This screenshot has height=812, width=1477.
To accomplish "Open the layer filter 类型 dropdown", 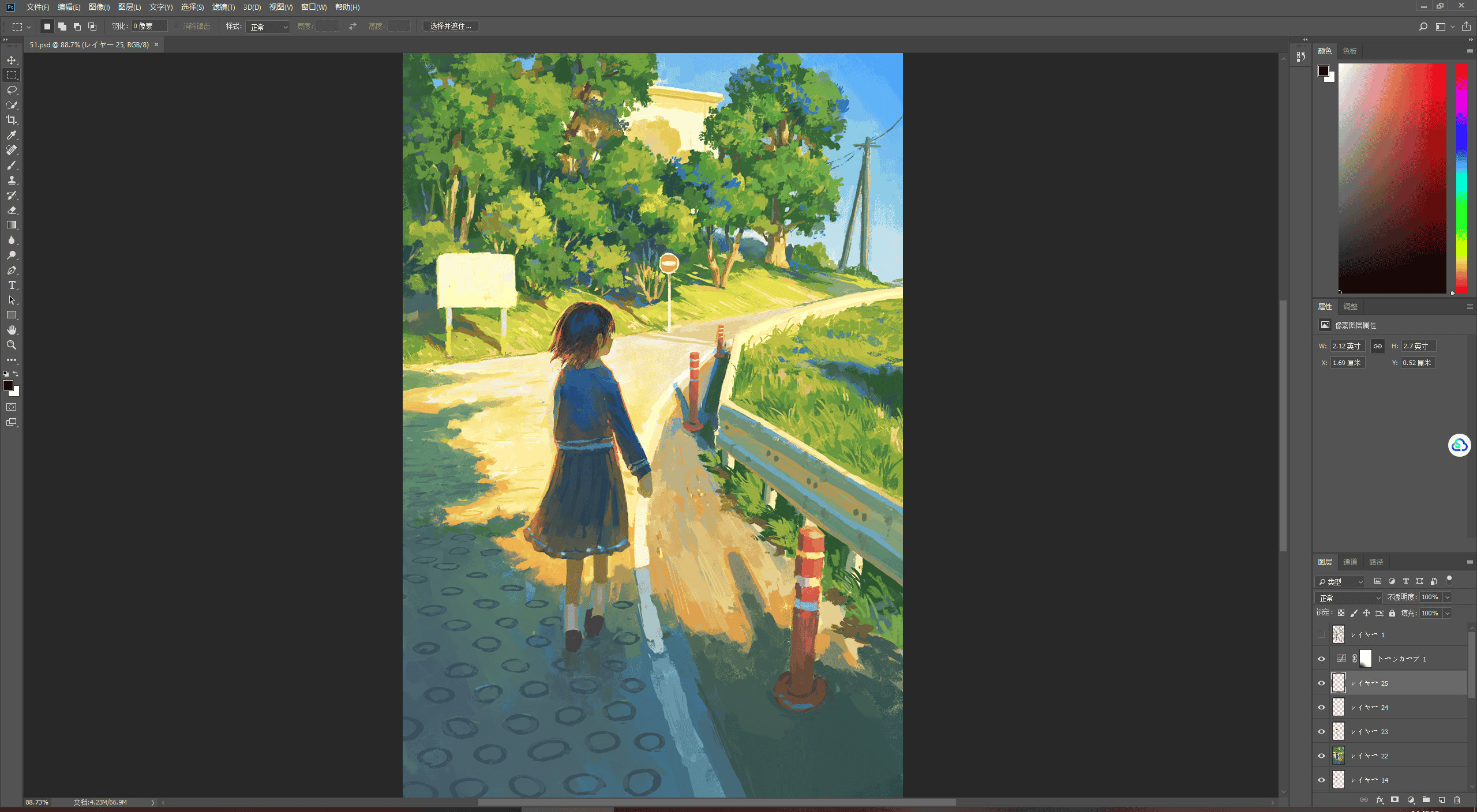I will (1340, 582).
